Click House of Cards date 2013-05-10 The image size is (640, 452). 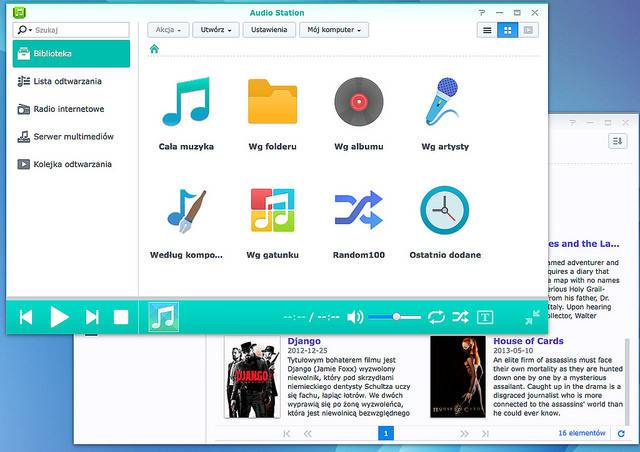pyautogui.click(x=513, y=351)
